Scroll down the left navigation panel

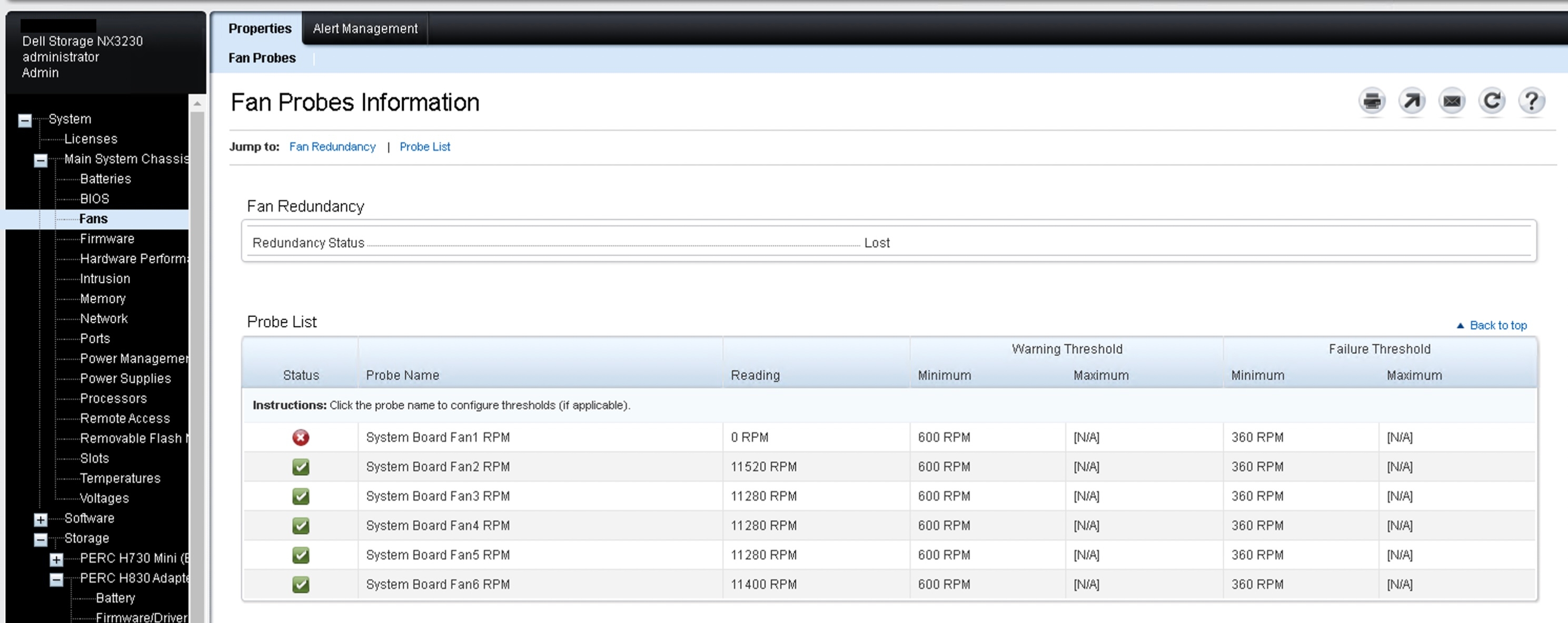click(198, 617)
